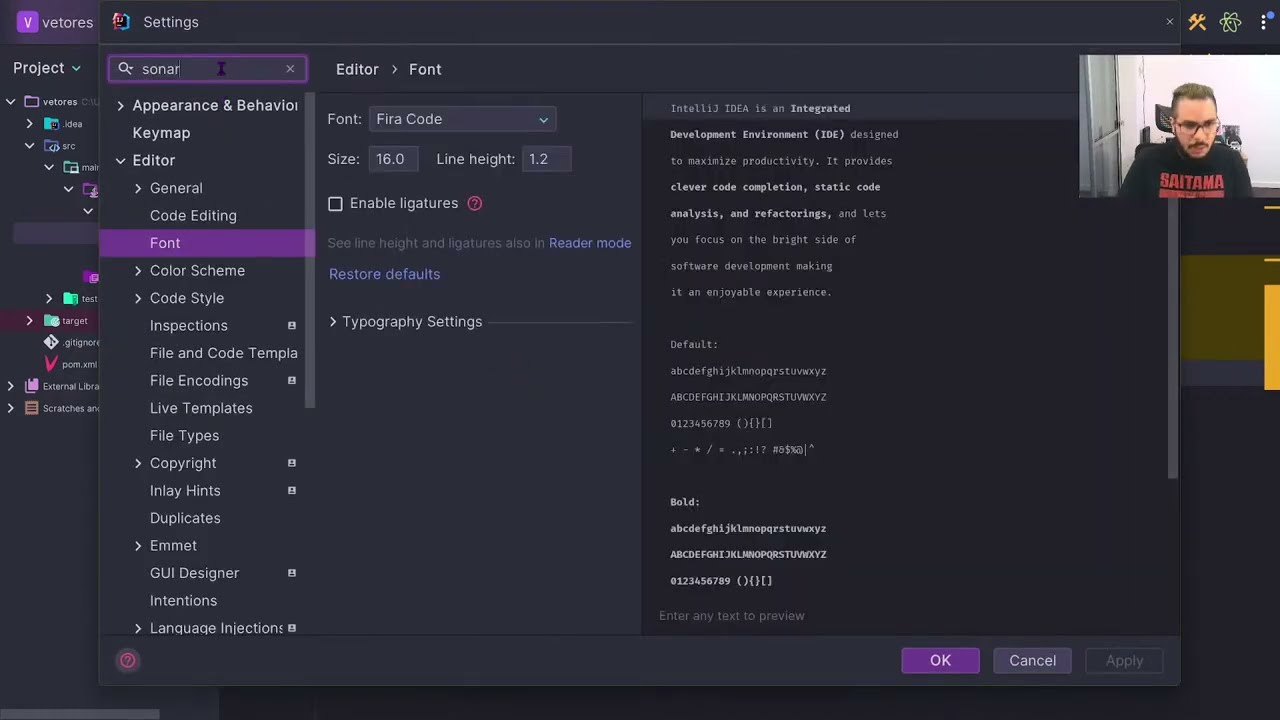The height and width of the screenshot is (720, 1280).
Task: Expand the Code Style settings node
Action: pos(138,298)
